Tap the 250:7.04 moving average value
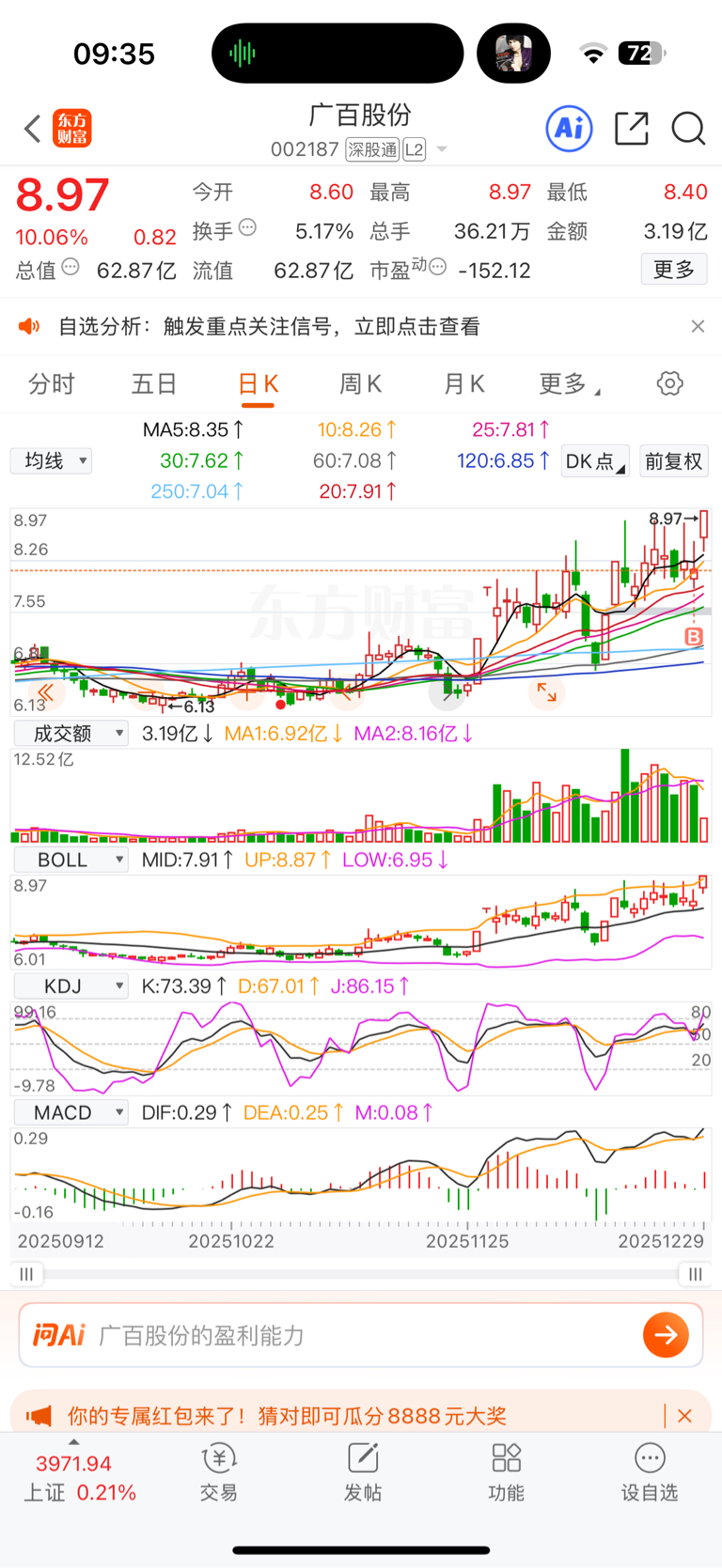722x1568 pixels. click(197, 491)
